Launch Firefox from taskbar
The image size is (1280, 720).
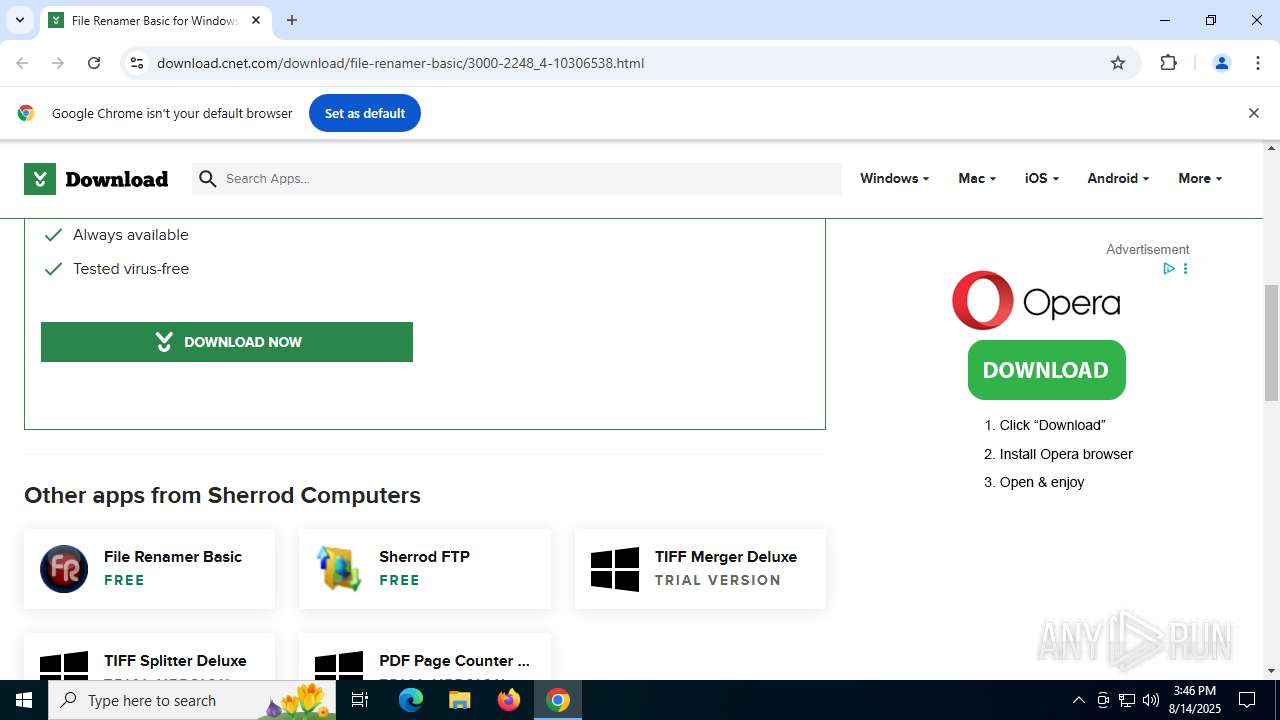pos(509,700)
